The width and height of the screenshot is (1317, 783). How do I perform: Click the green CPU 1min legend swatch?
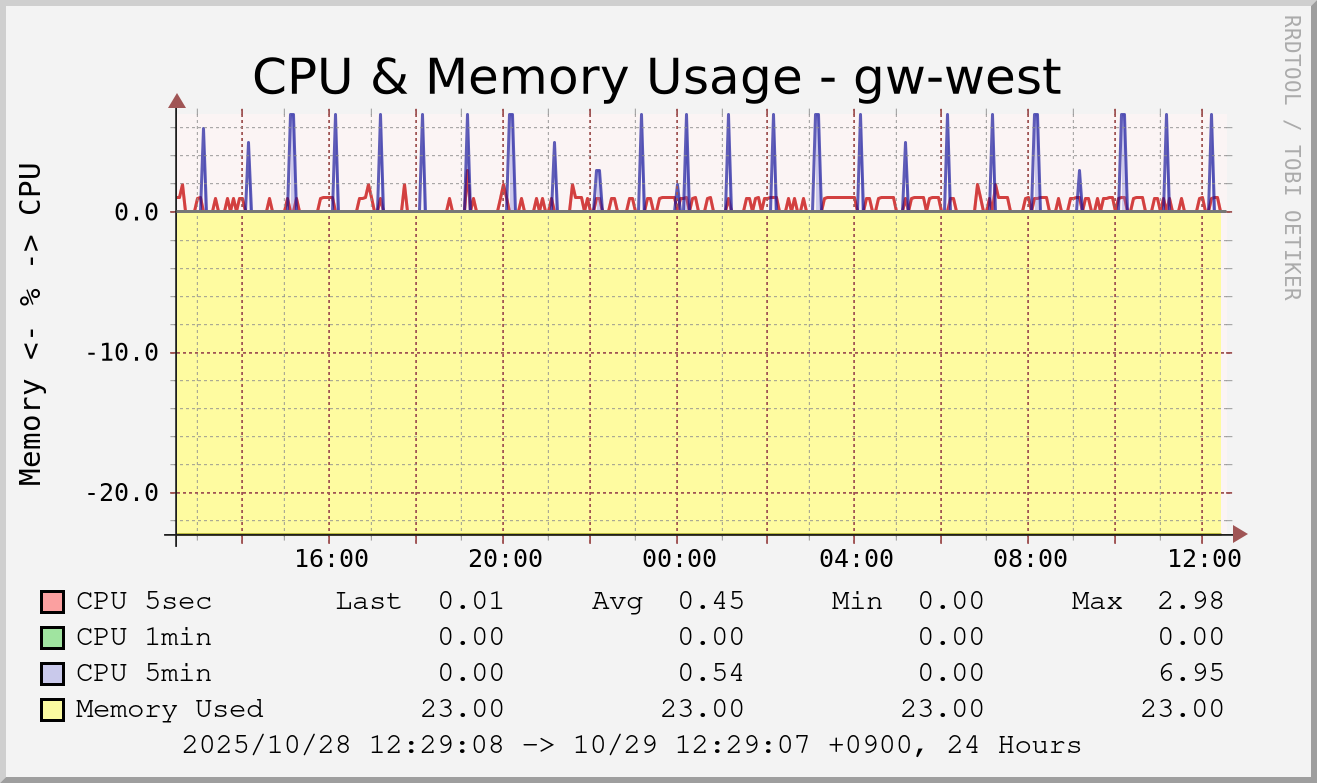tap(52, 638)
